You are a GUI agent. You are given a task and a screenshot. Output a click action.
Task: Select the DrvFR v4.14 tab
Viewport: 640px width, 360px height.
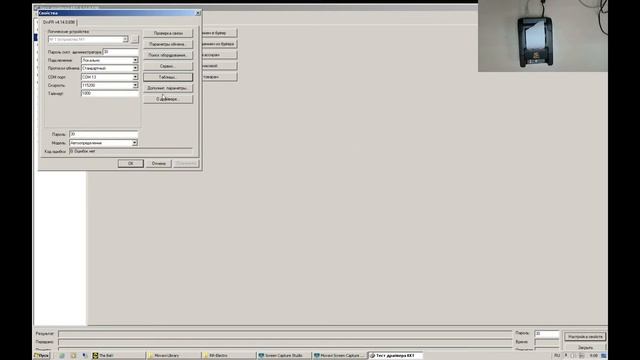coord(59,22)
